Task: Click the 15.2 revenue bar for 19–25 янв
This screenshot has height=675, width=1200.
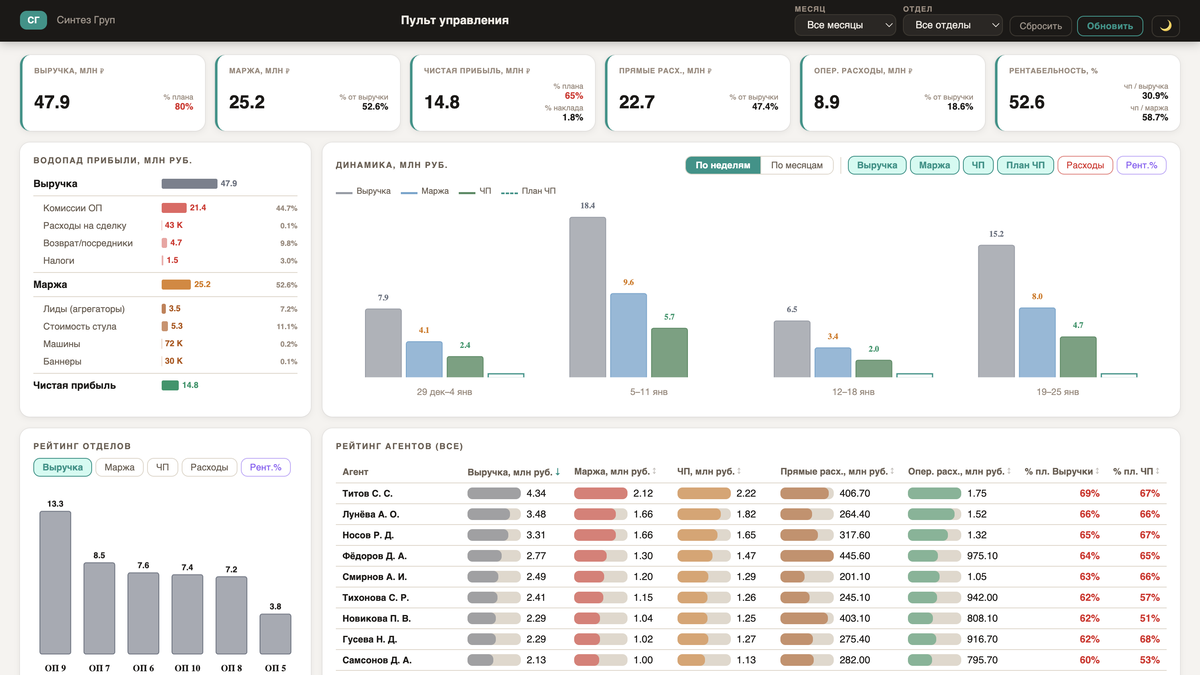Action: (x=996, y=311)
